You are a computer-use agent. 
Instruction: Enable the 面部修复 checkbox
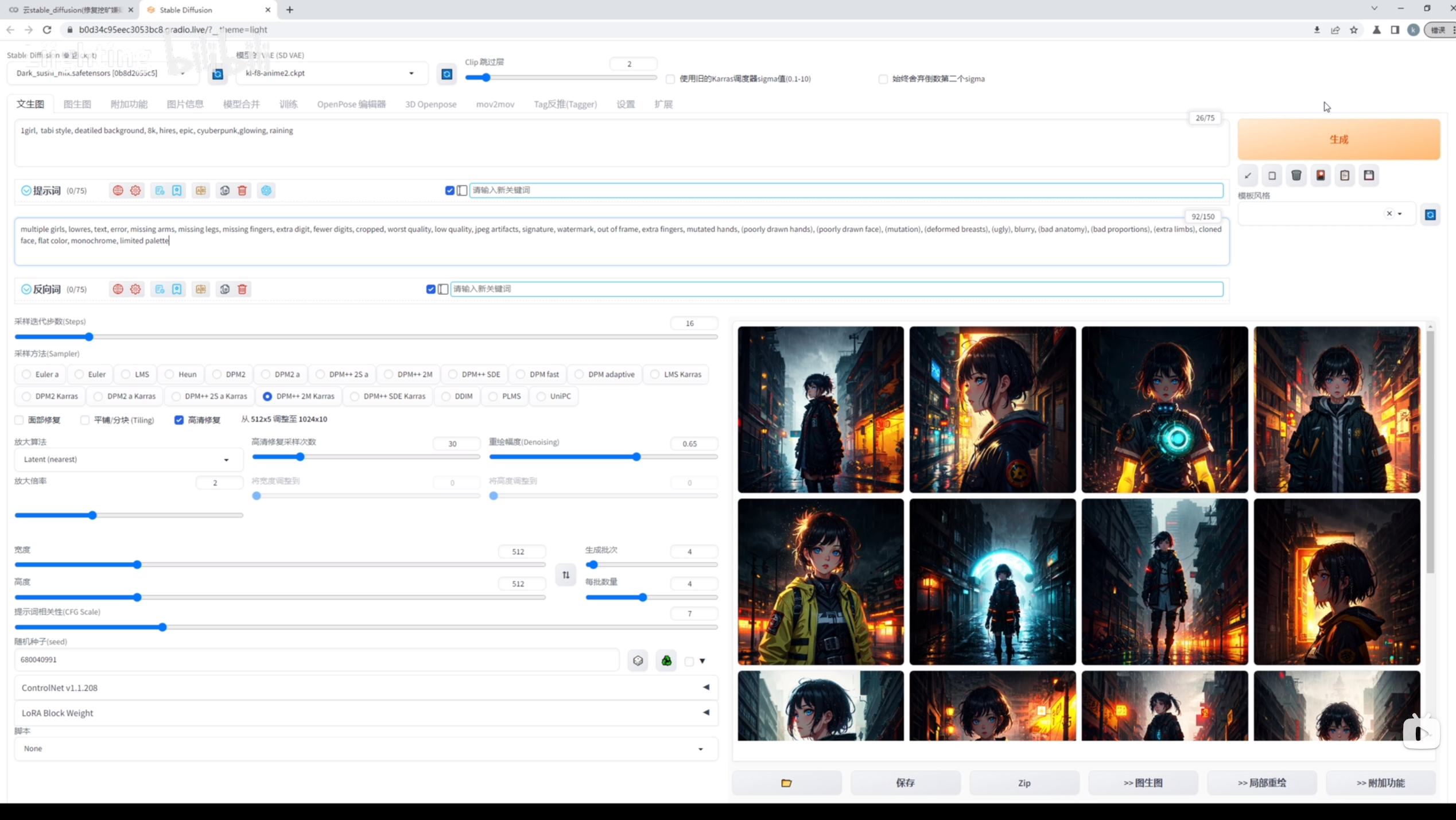pos(20,420)
